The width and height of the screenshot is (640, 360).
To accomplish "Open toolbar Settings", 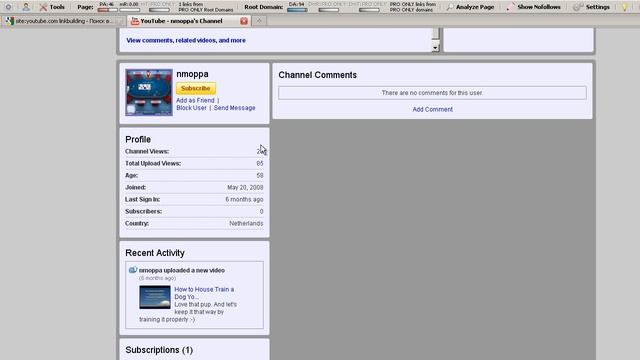I will tap(592, 7).
